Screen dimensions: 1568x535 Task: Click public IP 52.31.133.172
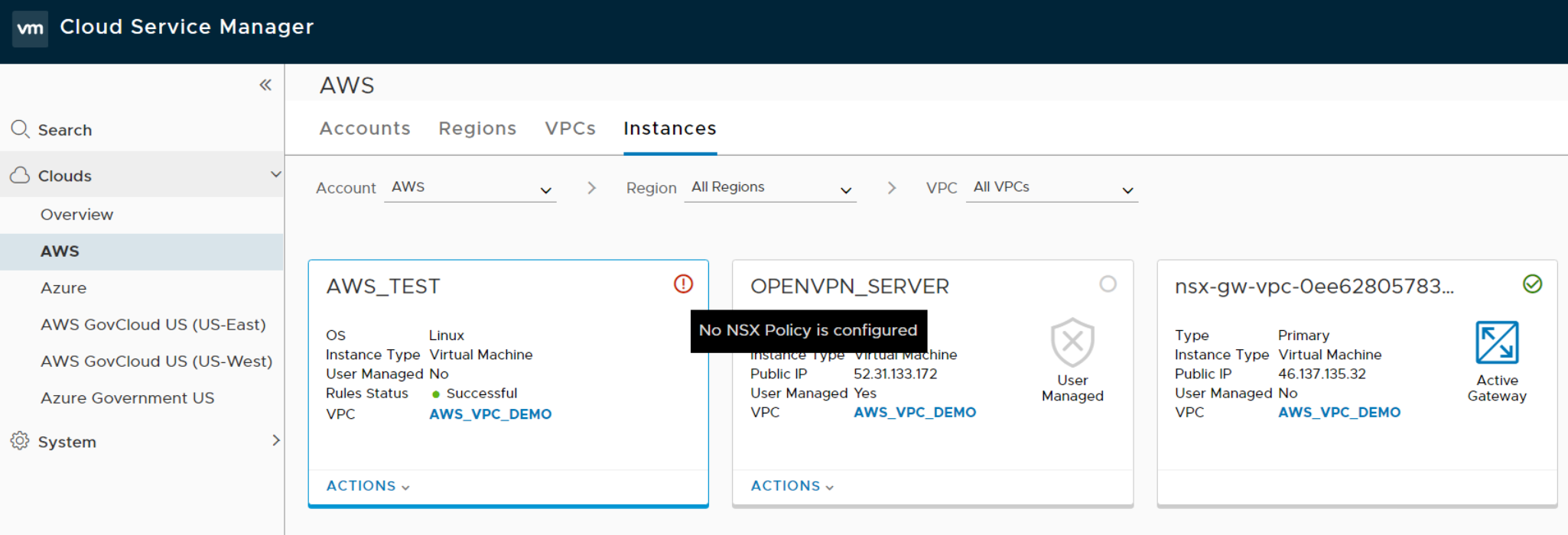(x=895, y=374)
